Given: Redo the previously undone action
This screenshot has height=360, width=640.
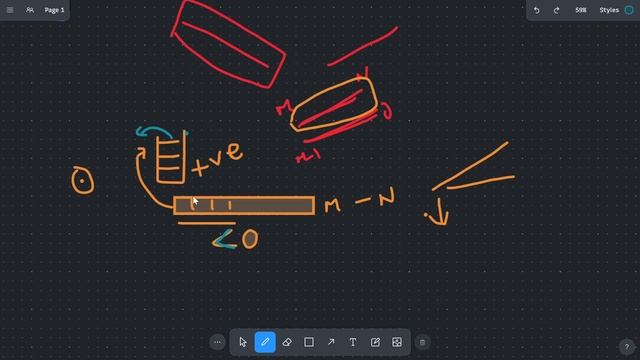Looking at the screenshot, I should (x=556, y=10).
